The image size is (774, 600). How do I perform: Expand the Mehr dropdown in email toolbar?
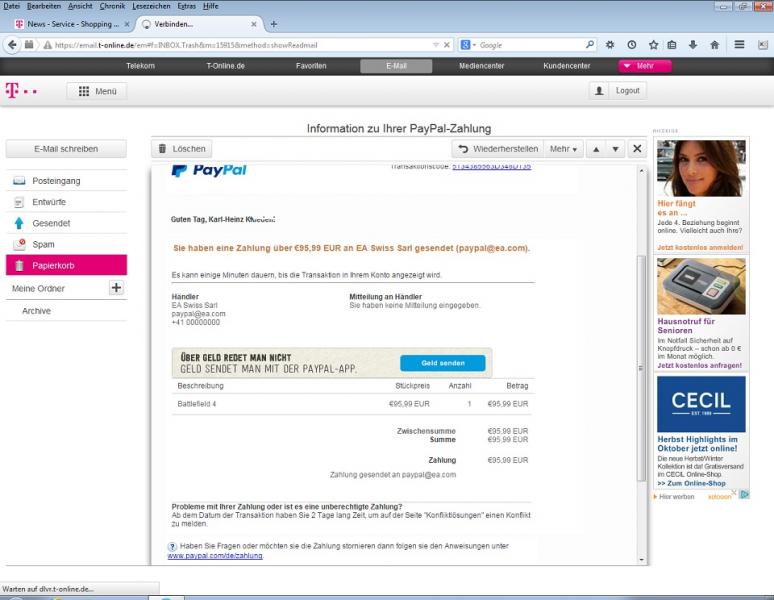pyautogui.click(x=563, y=149)
